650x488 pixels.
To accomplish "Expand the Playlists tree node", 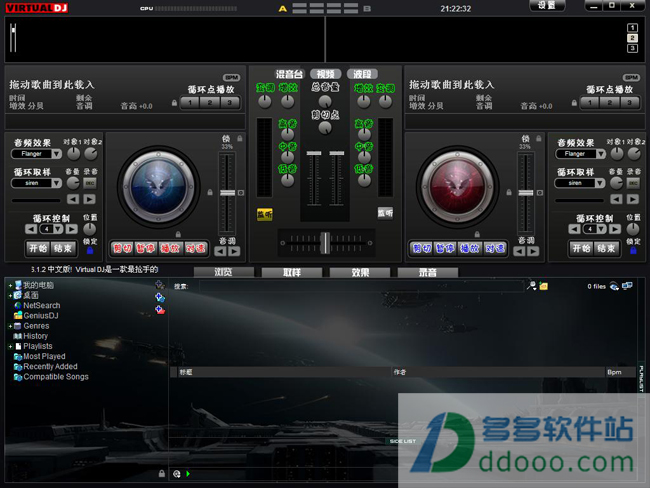I will click(10, 347).
